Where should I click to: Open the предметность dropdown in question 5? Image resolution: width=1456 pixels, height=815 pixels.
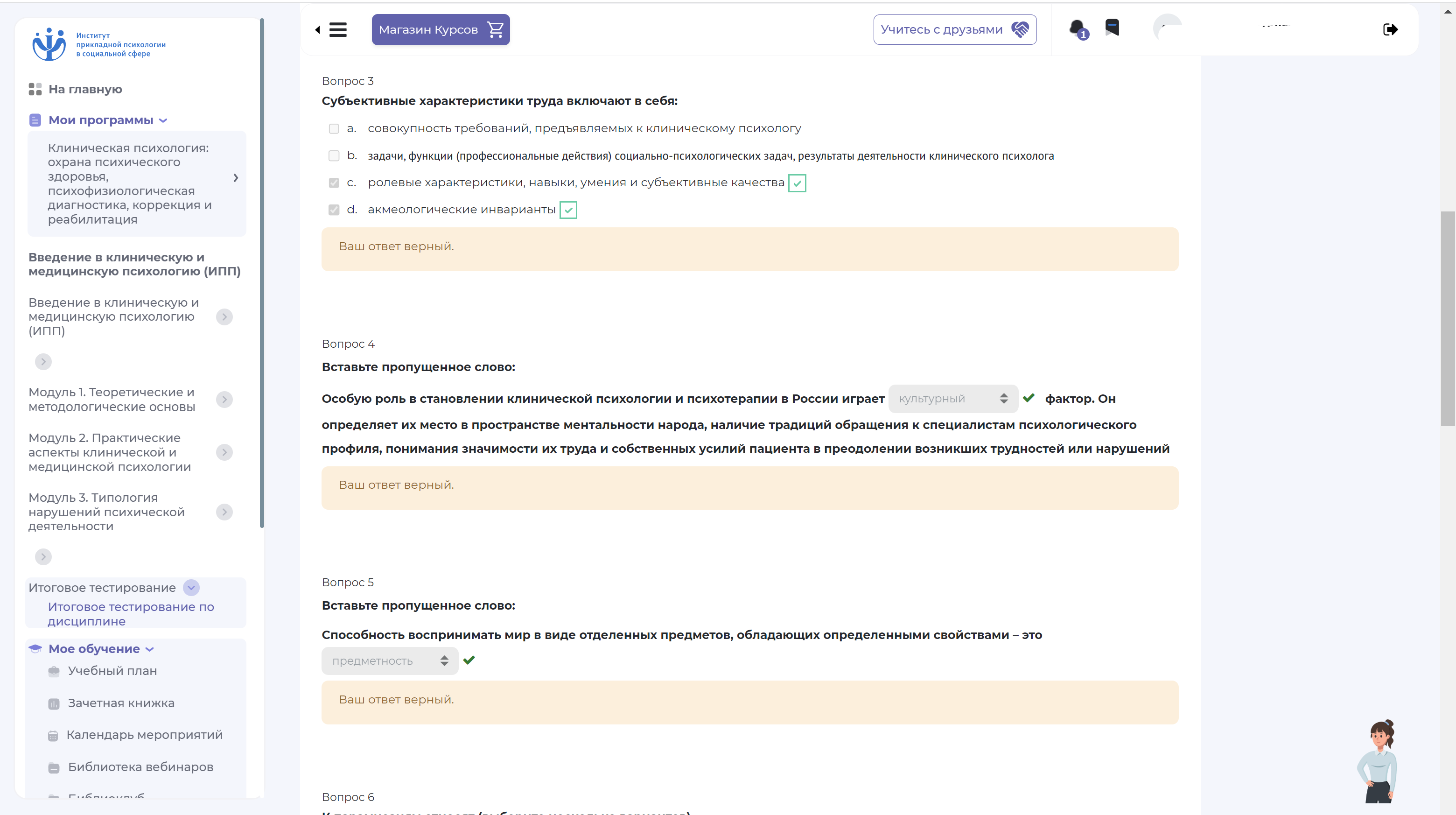[390, 660]
